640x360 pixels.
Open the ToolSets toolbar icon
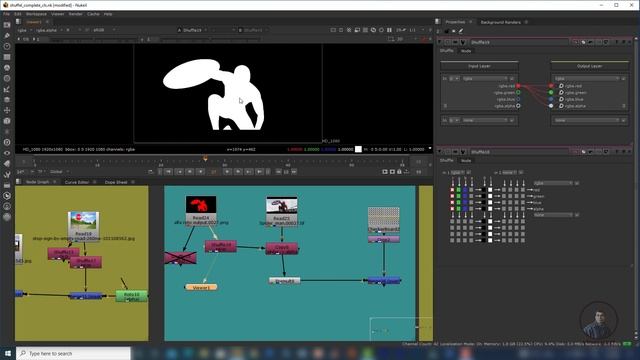(x=7, y=174)
